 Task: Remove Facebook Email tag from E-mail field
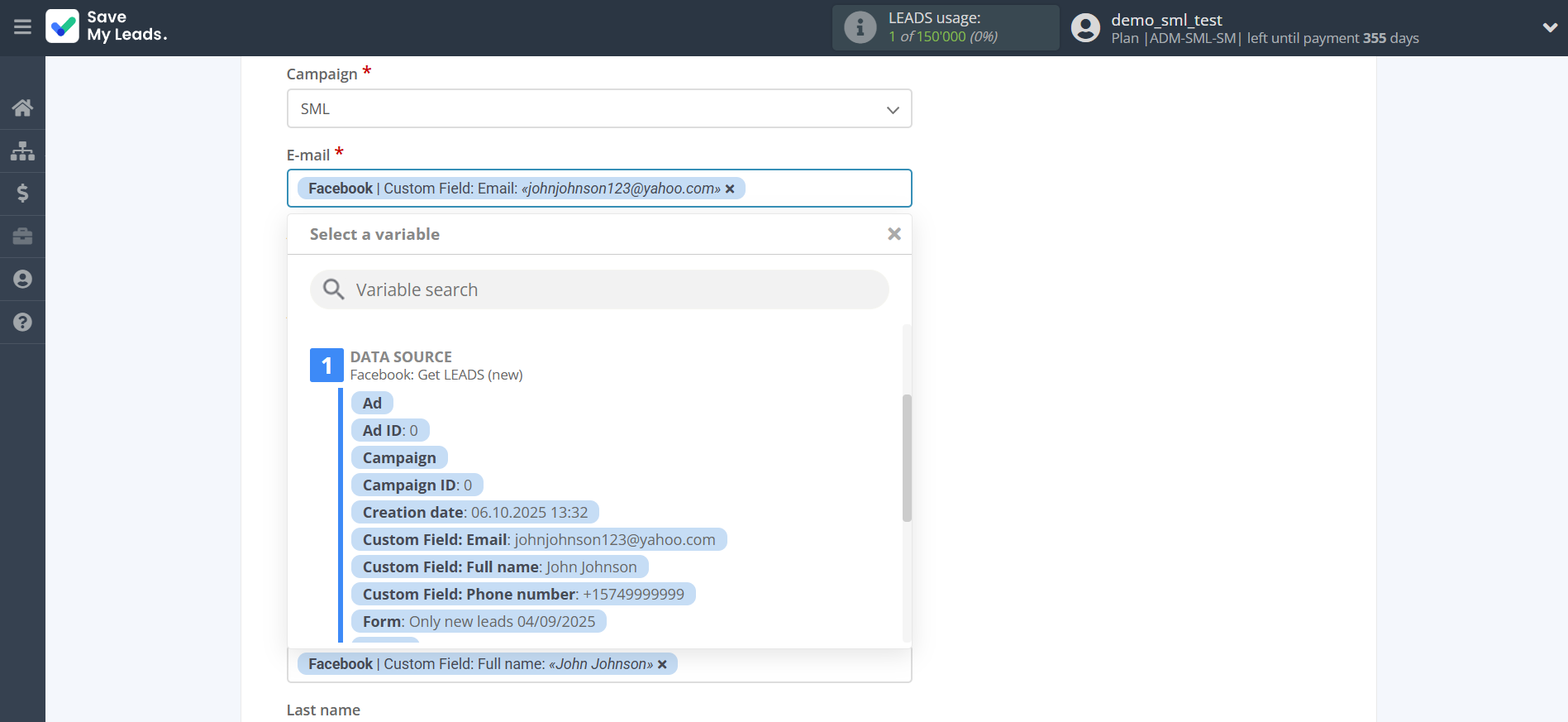730,189
